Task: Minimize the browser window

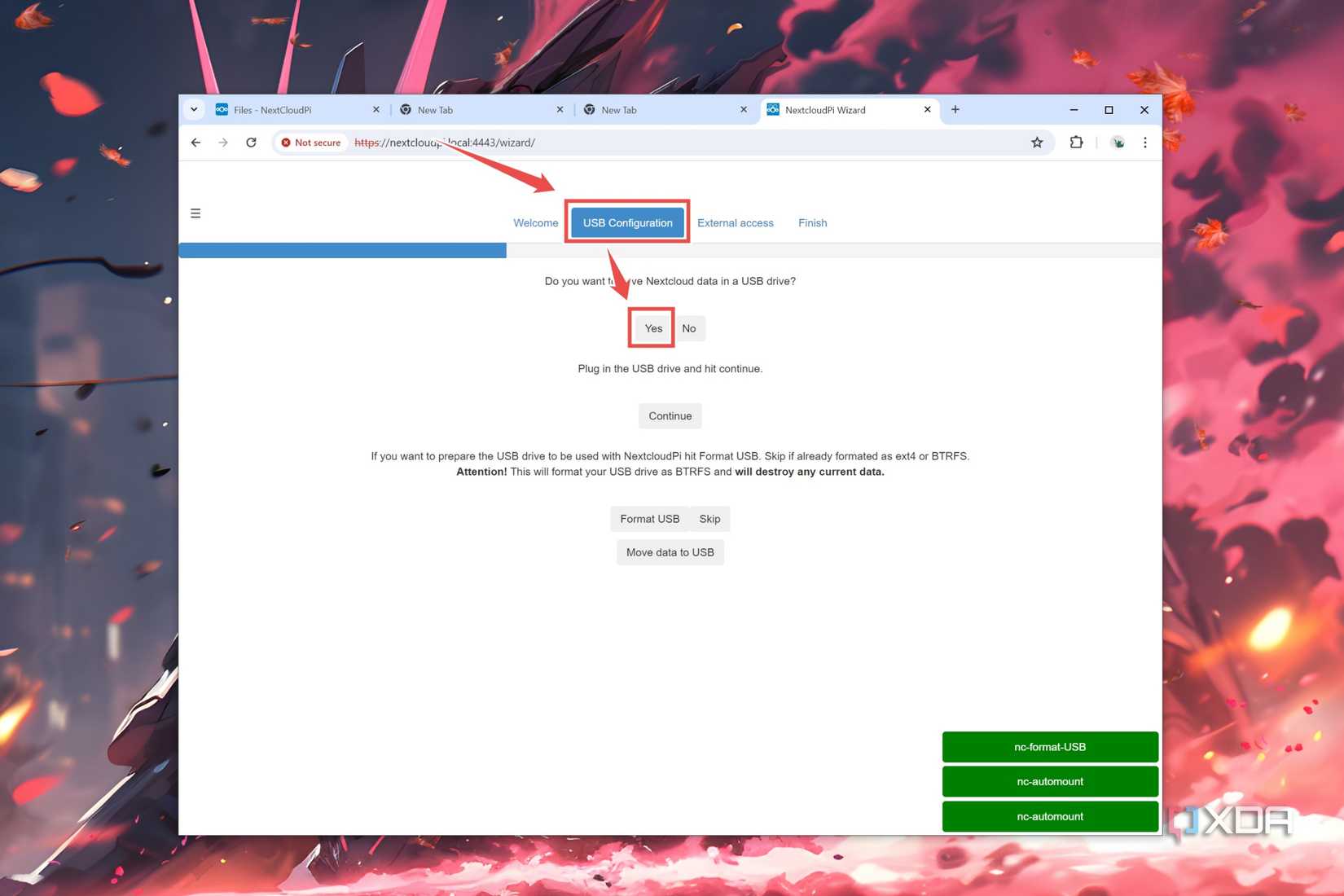Action: [1074, 110]
